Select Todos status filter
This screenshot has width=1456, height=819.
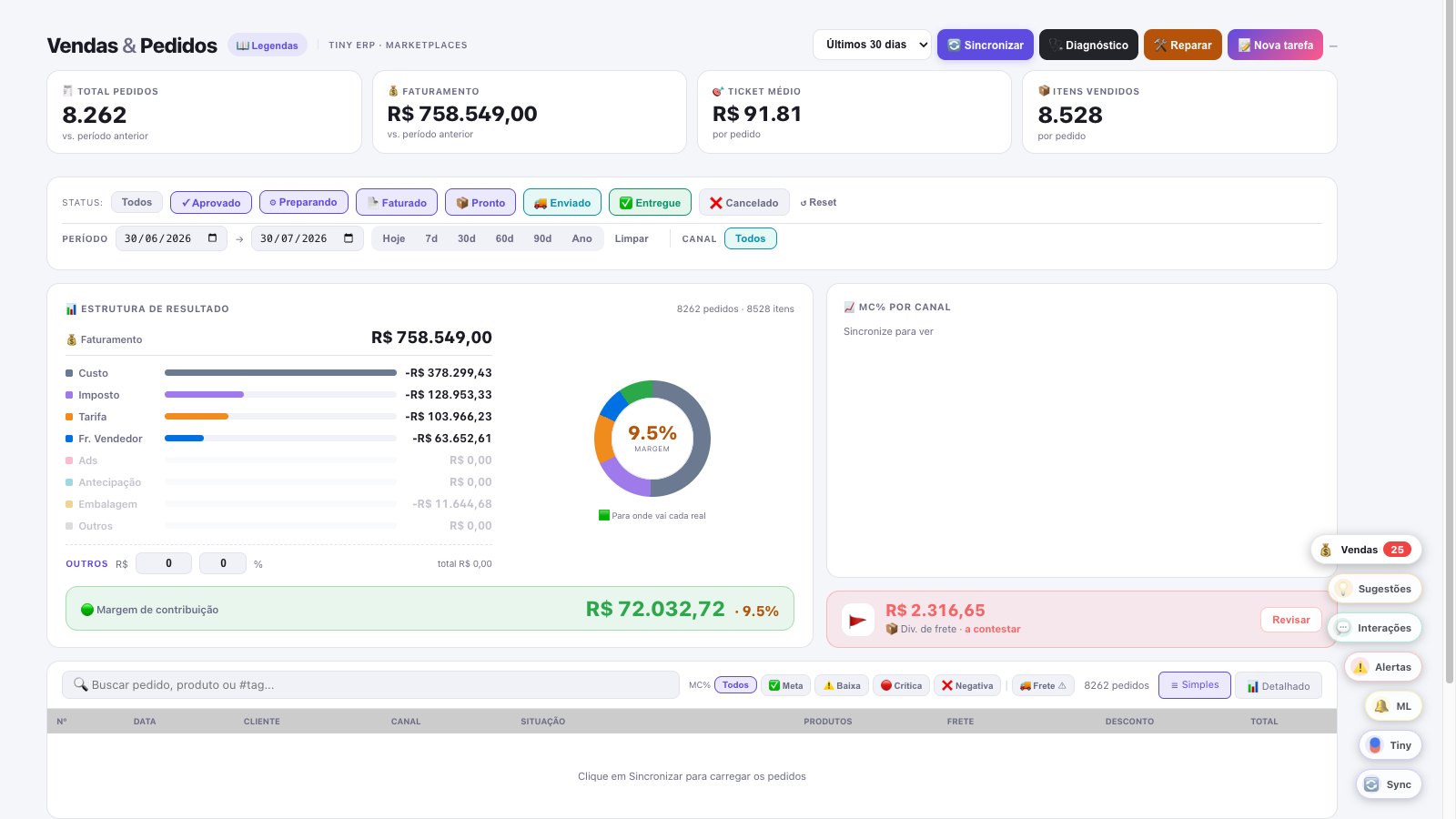coord(136,202)
